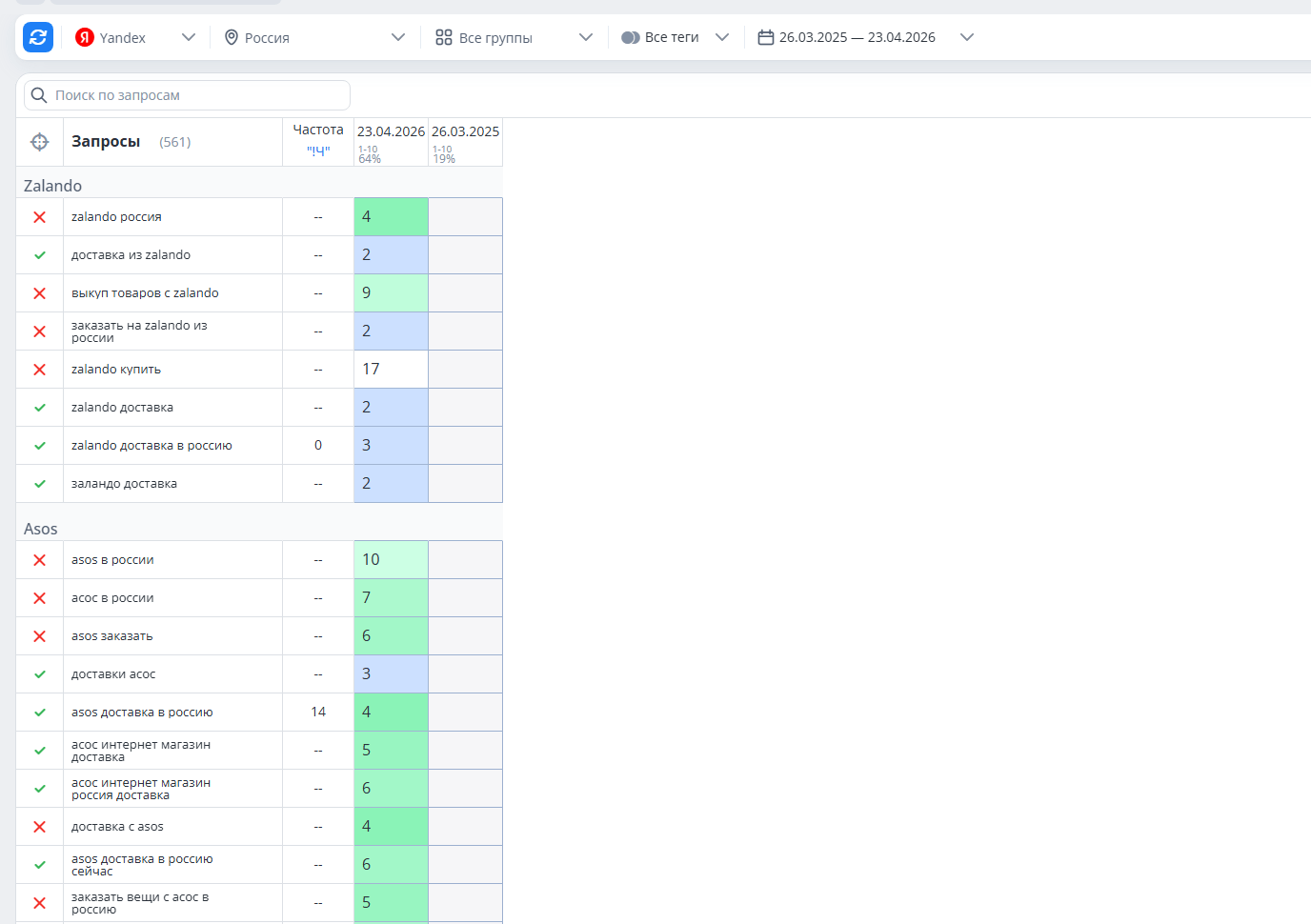Click the green check for заландо доставка
The image size is (1311, 924).
click(x=40, y=484)
